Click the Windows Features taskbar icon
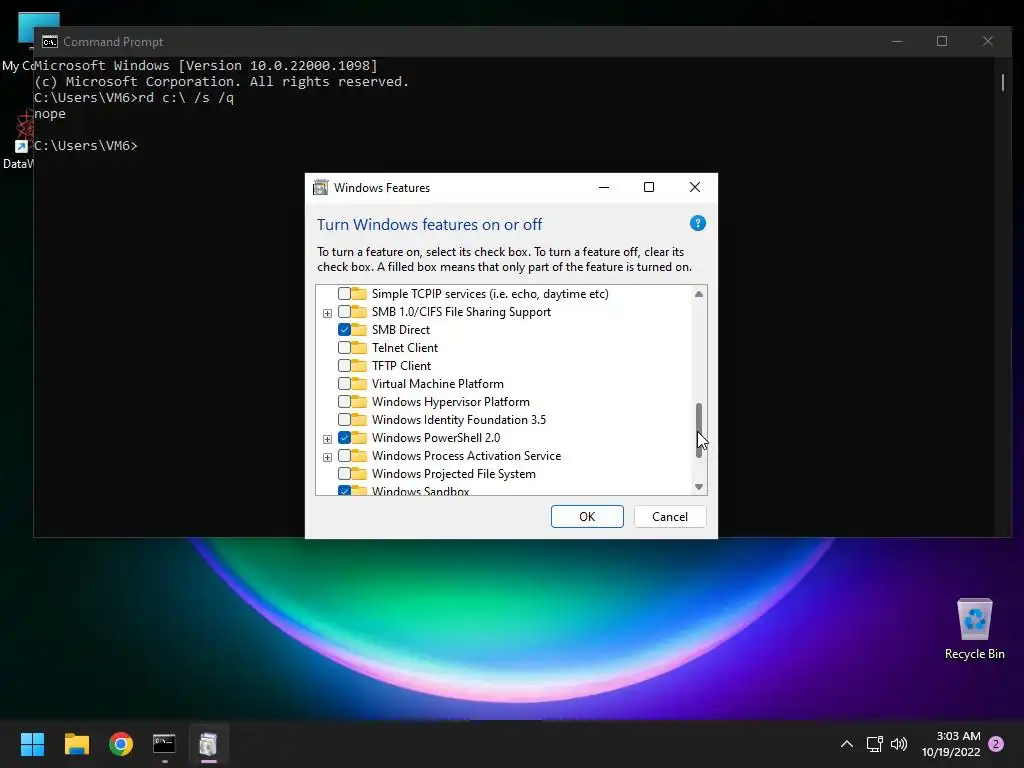1024x768 pixels. [x=208, y=744]
